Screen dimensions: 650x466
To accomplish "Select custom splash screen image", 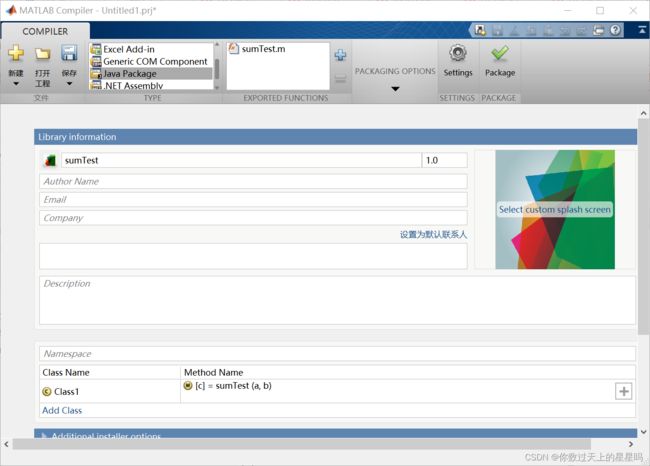I will pos(555,209).
